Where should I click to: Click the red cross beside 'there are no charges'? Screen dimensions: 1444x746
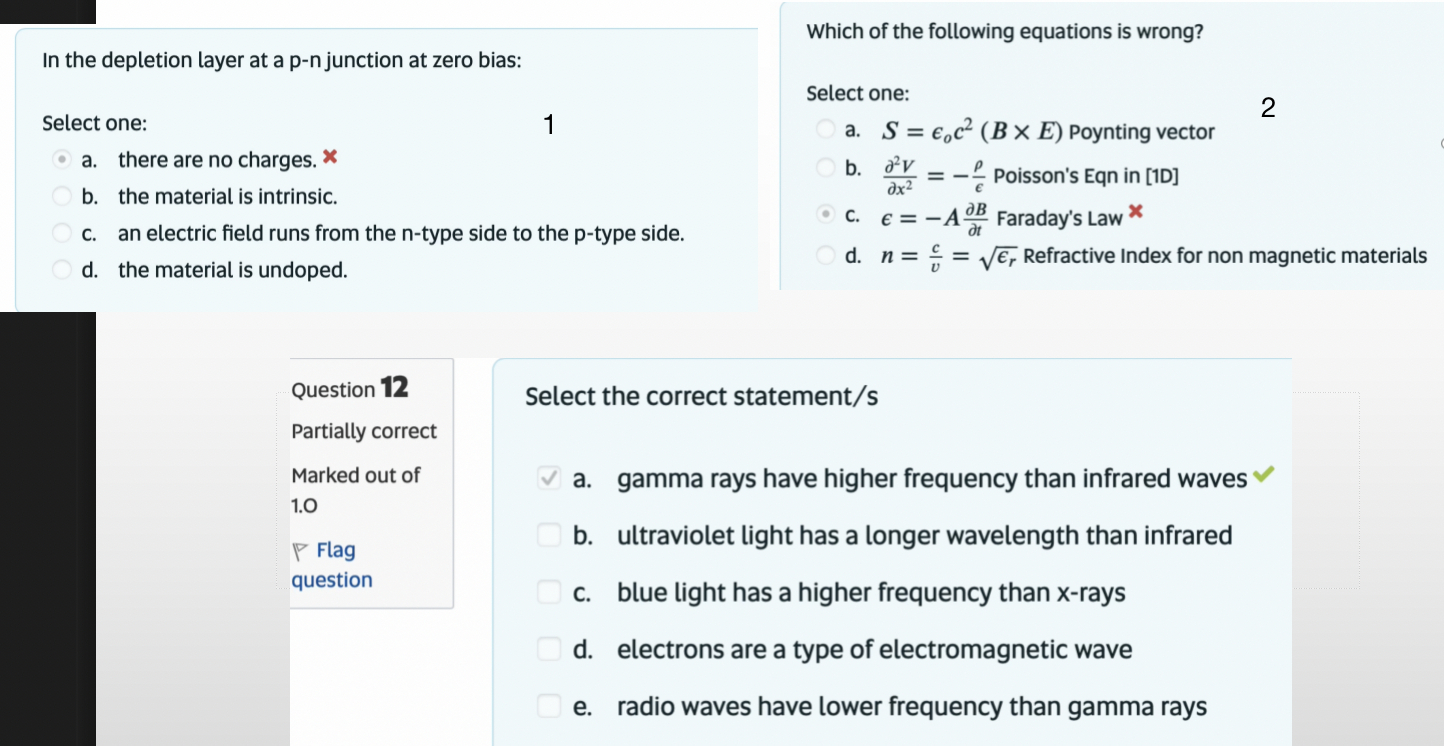(329, 158)
